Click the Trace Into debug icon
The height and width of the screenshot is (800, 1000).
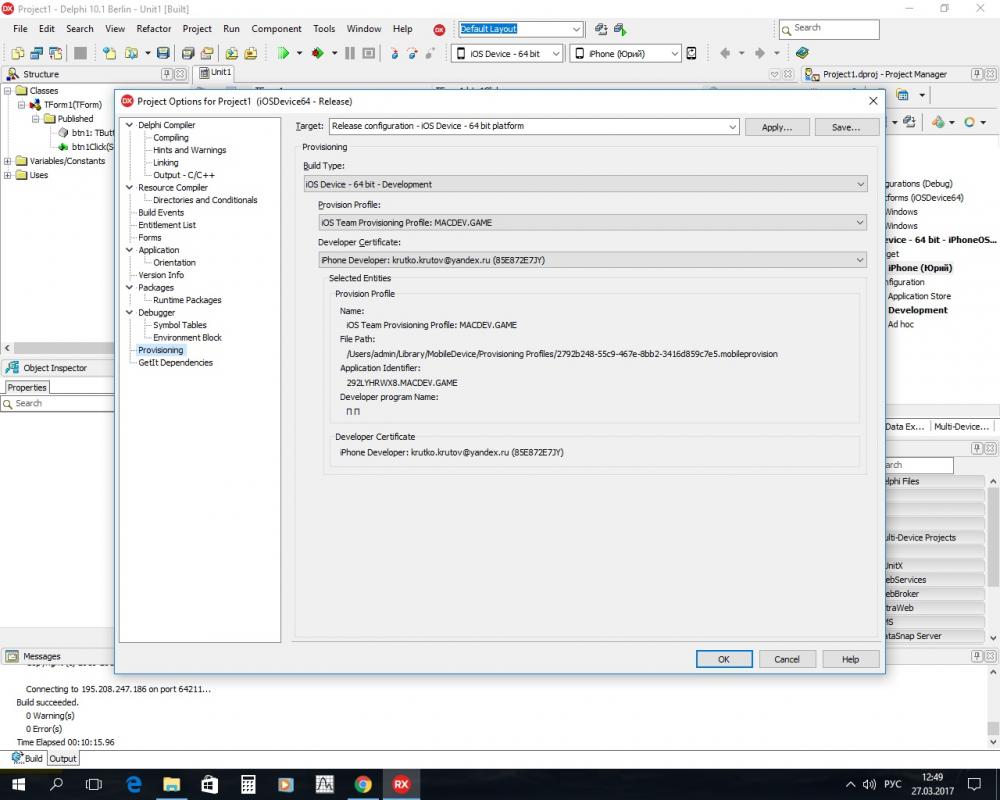394,54
